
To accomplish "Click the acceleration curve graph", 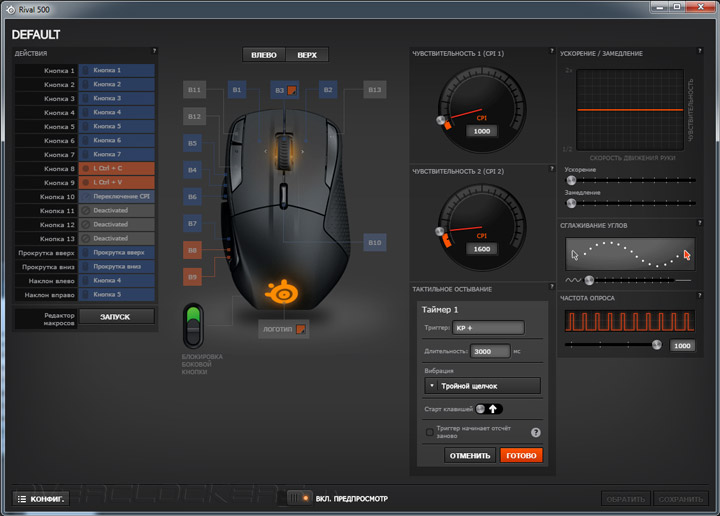I will point(630,110).
